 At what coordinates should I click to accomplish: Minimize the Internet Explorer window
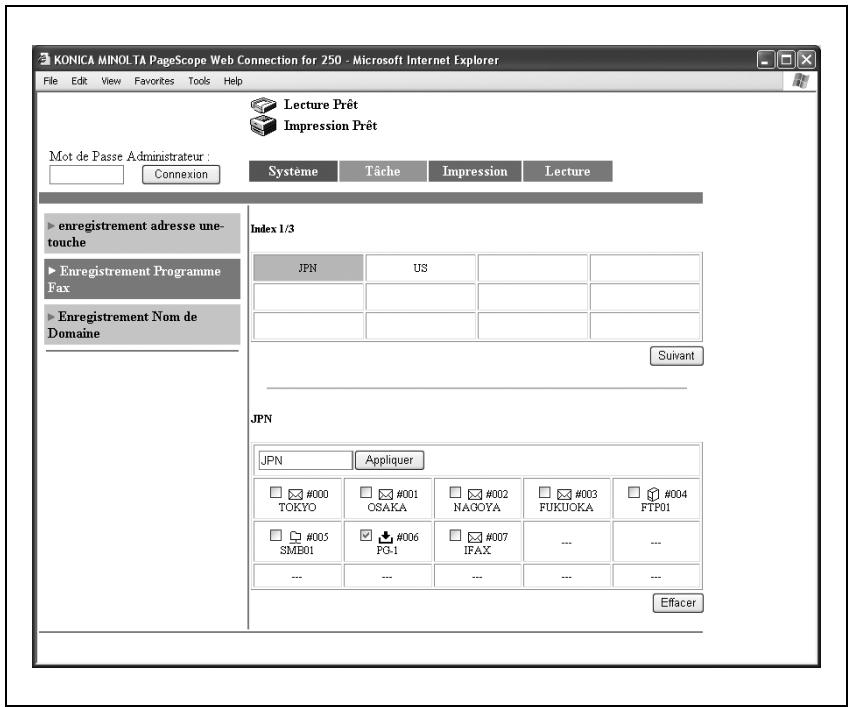click(x=765, y=60)
